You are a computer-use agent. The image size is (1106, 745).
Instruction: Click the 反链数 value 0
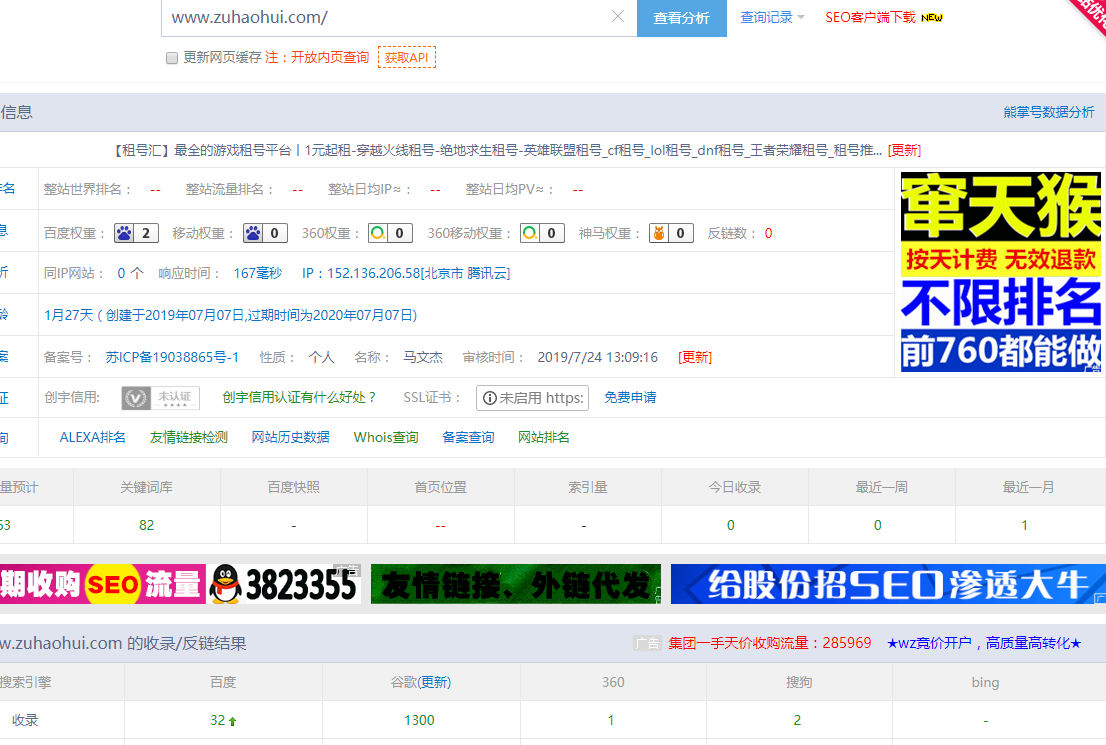(x=768, y=234)
